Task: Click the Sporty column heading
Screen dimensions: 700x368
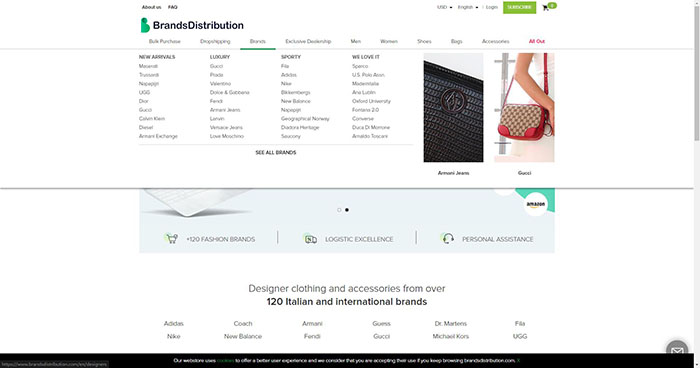Action: tap(291, 57)
